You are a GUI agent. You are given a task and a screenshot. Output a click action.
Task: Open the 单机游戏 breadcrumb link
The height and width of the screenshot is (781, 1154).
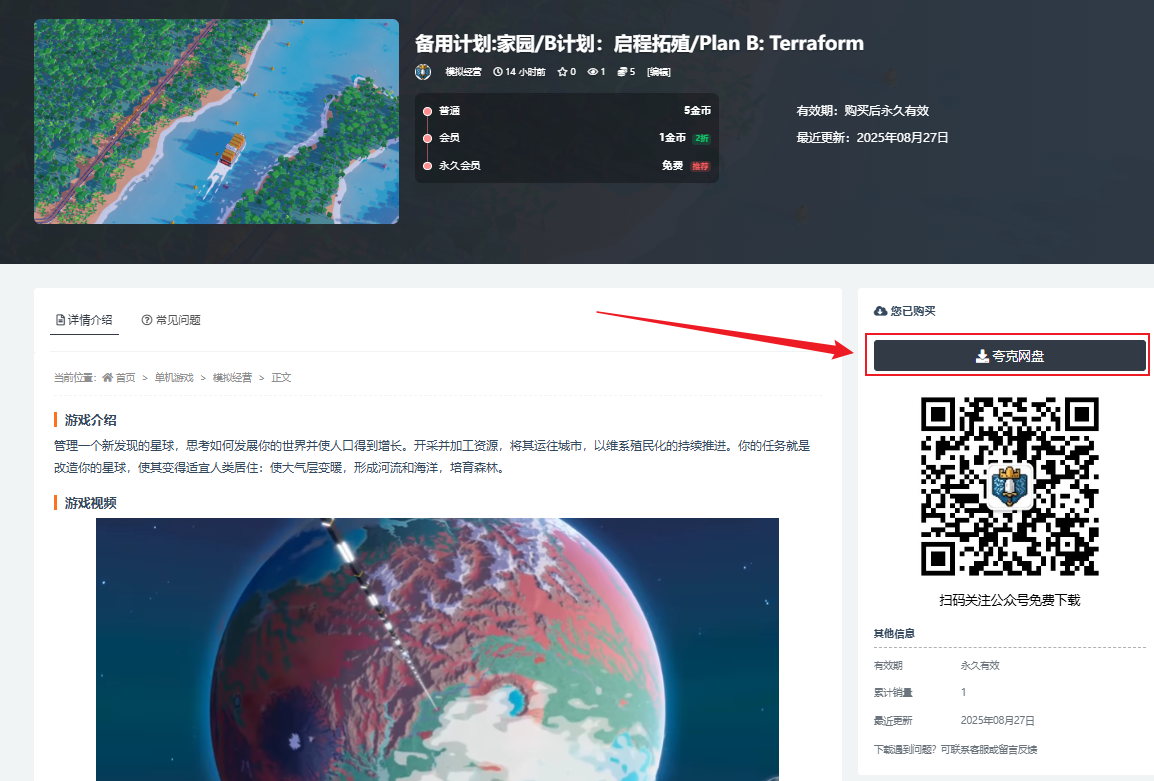coord(174,378)
